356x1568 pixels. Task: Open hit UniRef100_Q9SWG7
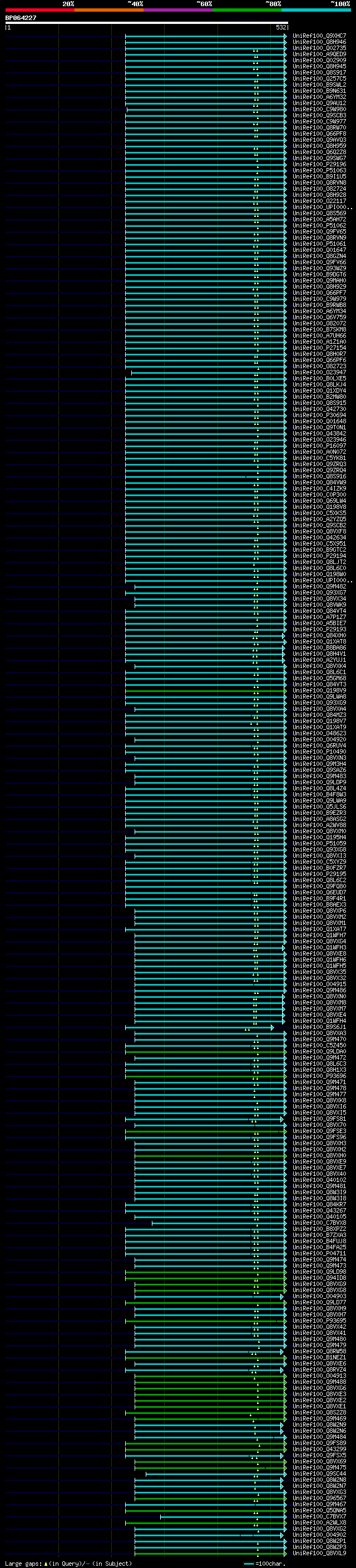(319, 159)
